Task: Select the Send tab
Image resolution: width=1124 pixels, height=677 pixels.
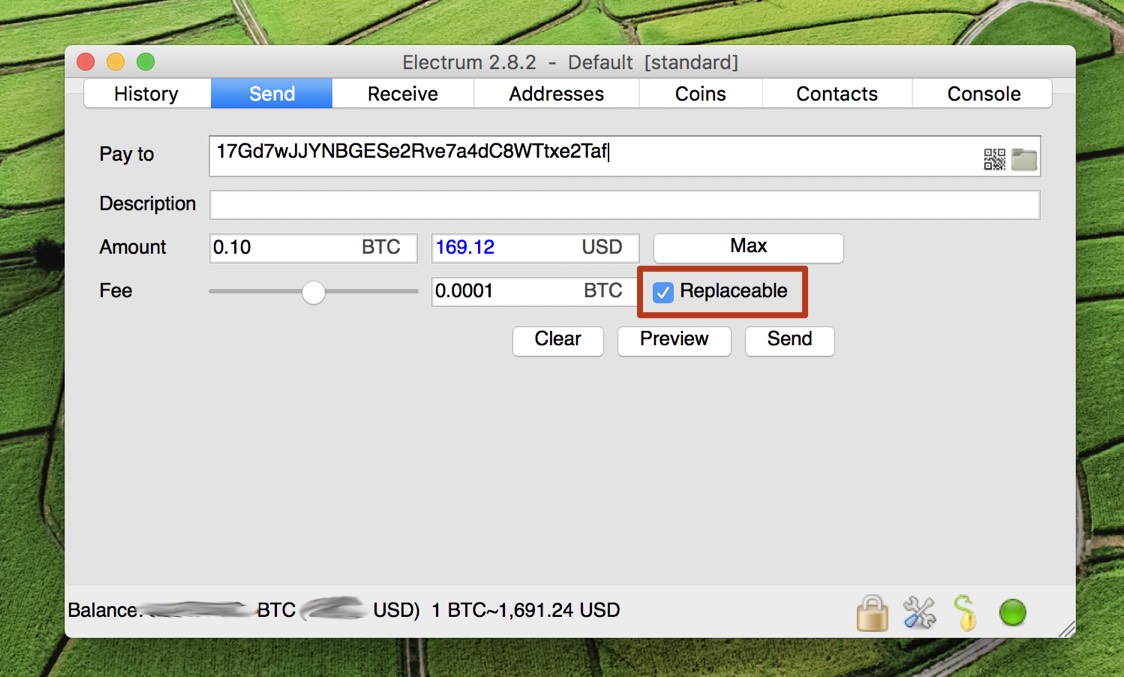Action: click(x=272, y=94)
